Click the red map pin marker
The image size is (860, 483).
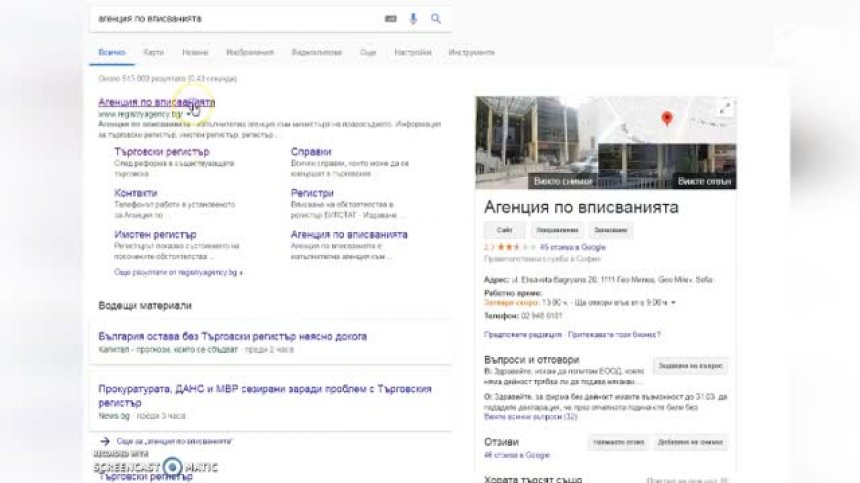point(667,118)
